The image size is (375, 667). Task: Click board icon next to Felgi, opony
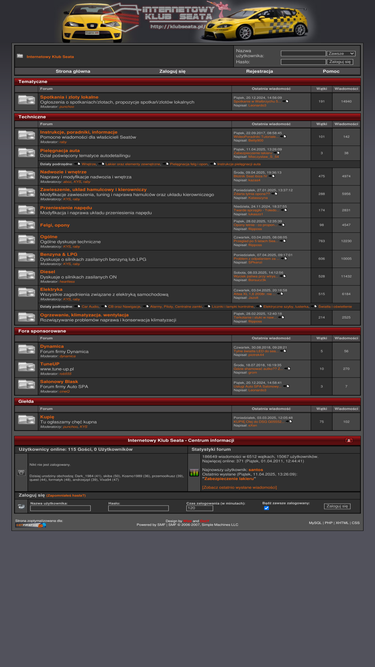point(26,225)
